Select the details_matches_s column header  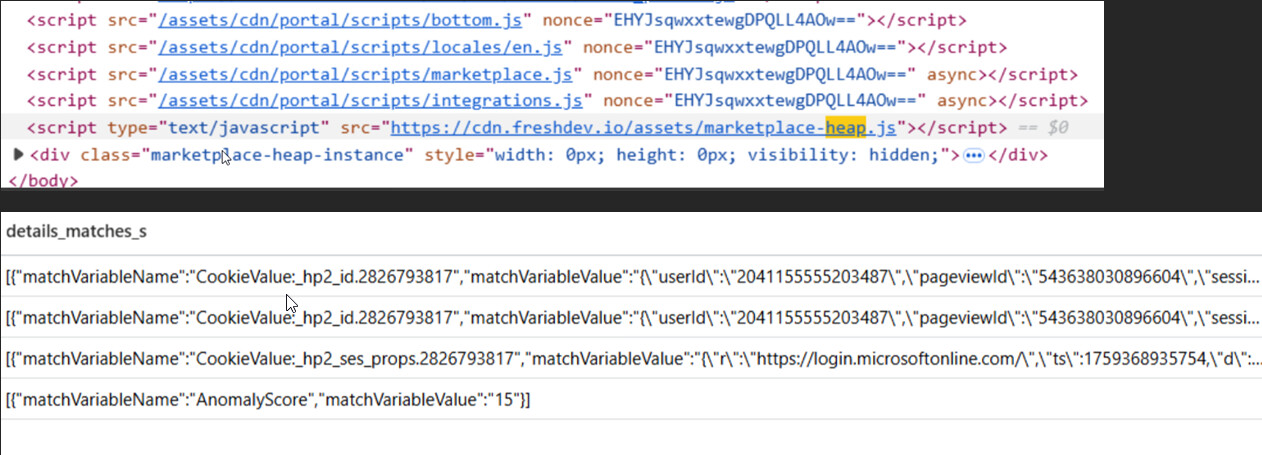(x=76, y=231)
